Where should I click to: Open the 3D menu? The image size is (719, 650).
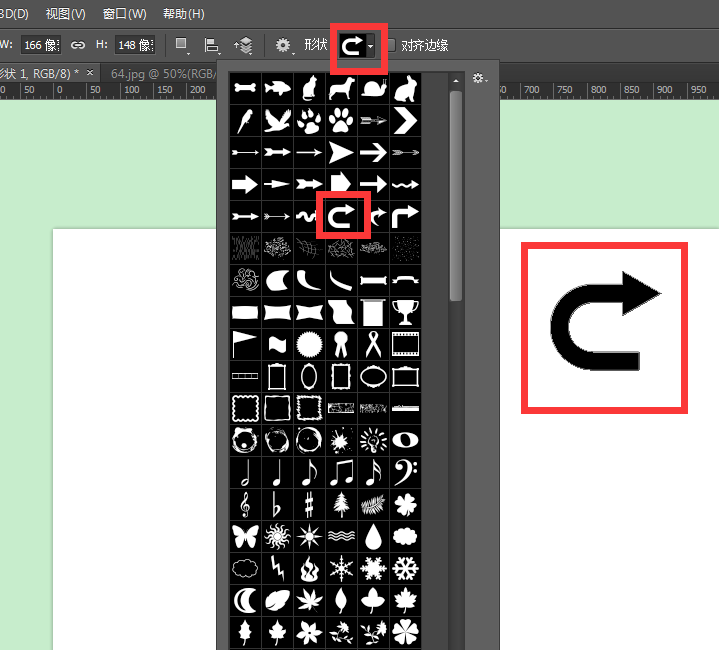pyautogui.click(x=14, y=14)
